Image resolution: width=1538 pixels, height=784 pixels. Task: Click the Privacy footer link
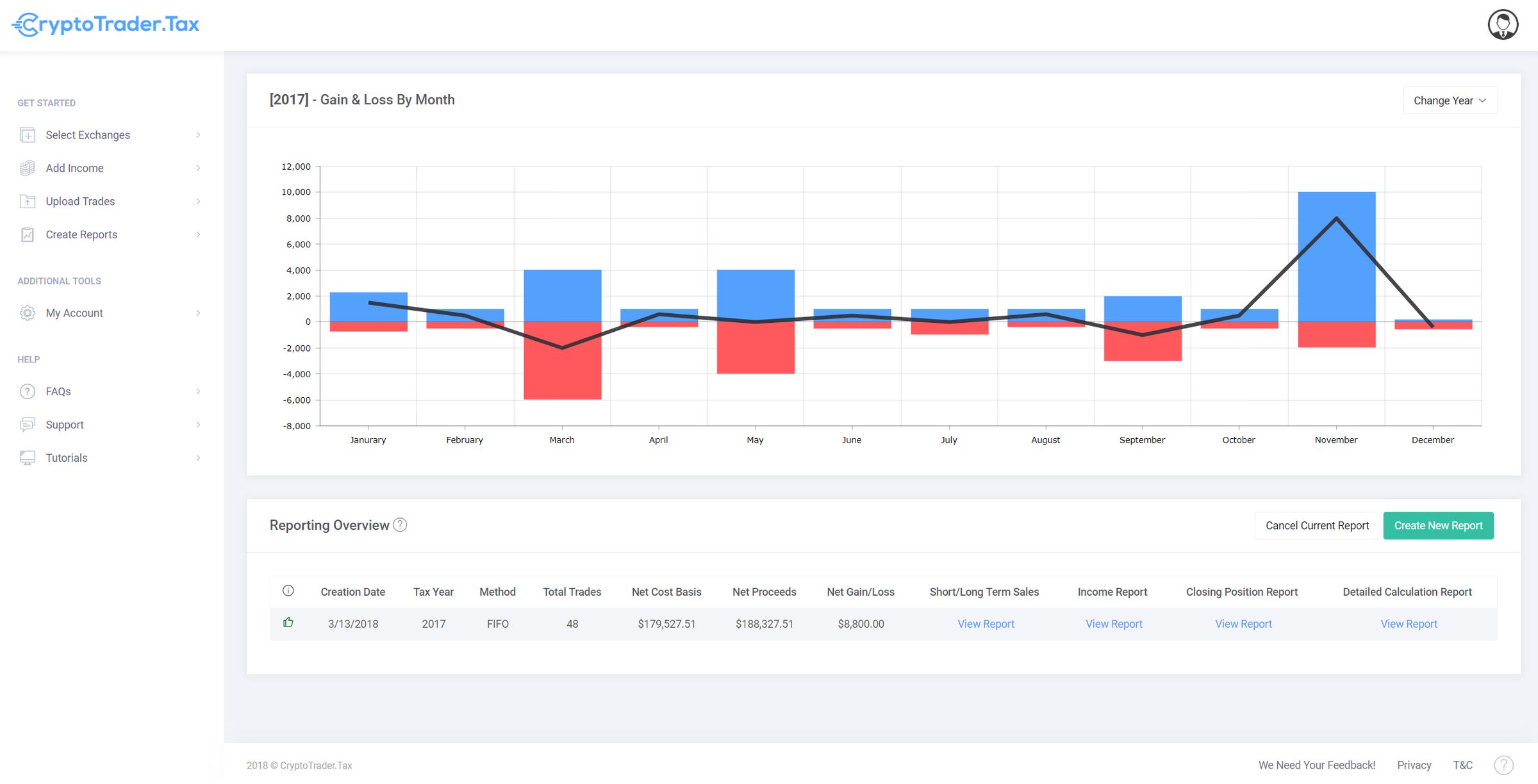coord(1414,764)
